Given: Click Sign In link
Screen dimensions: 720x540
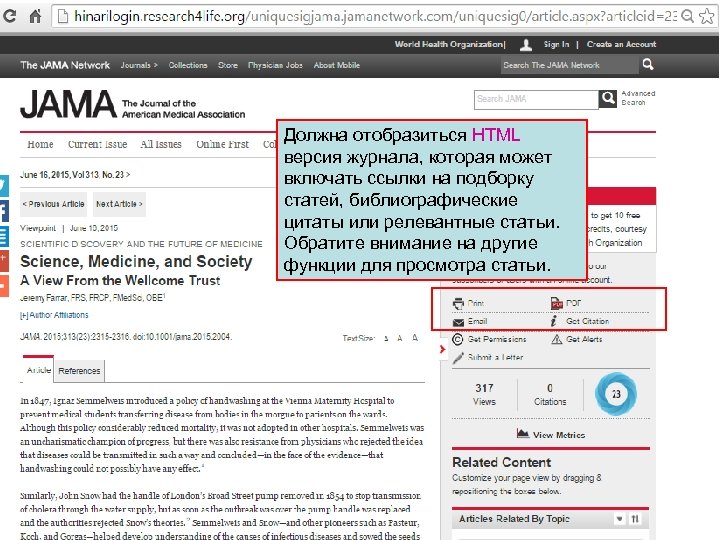Looking at the screenshot, I should coord(556,45).
